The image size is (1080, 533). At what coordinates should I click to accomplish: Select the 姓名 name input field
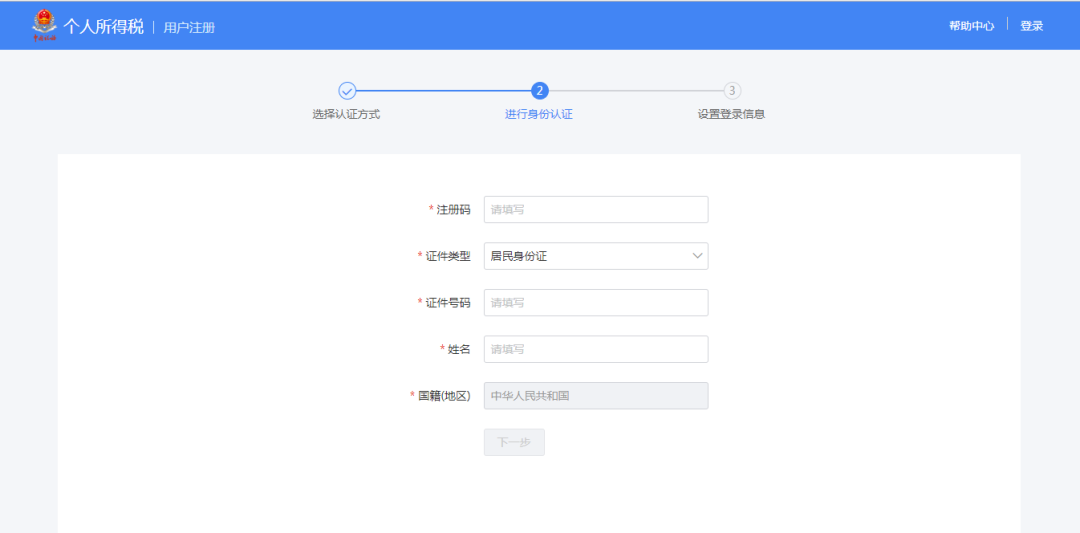[x=596, y=349]
